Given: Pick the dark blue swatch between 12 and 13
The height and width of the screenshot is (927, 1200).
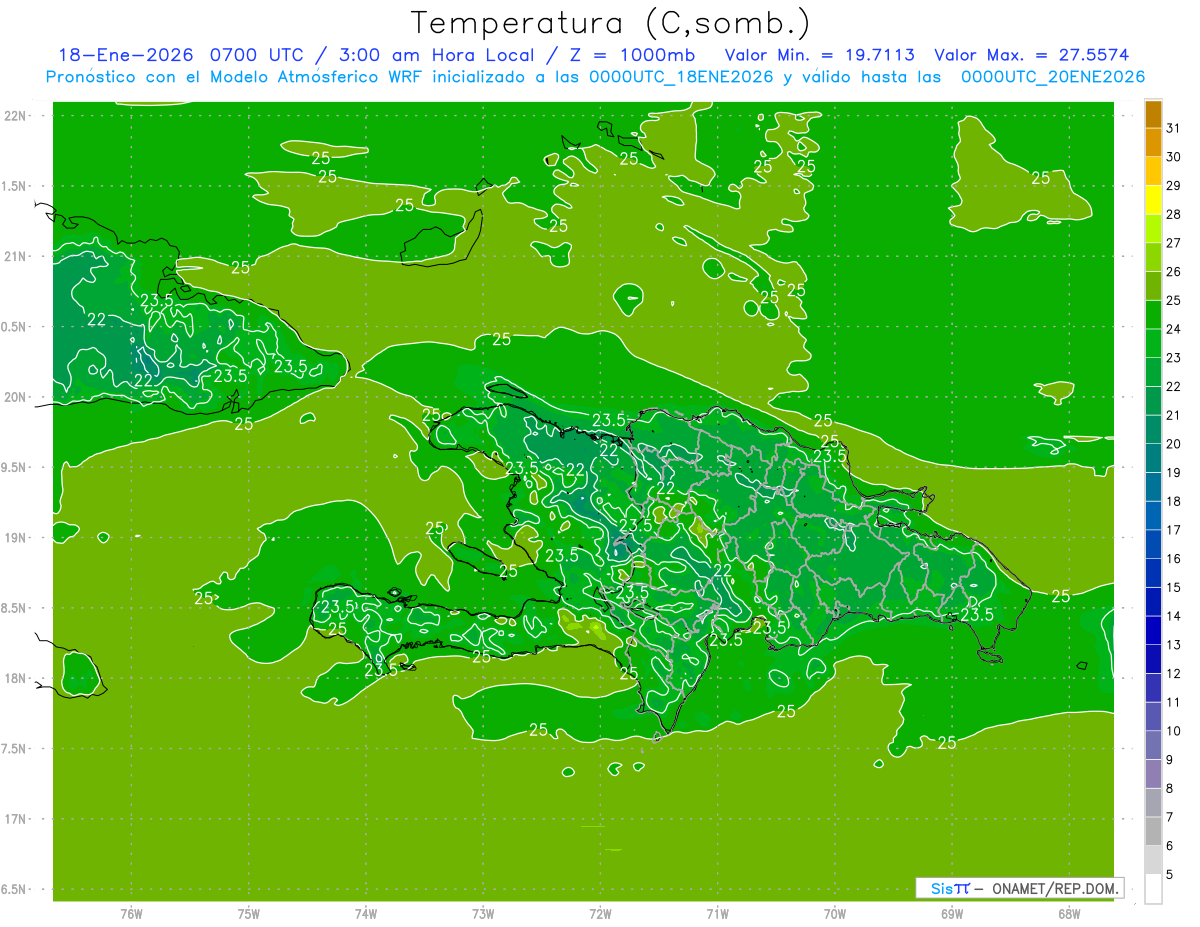Looking at the screenshot, I should (1153, 659).
